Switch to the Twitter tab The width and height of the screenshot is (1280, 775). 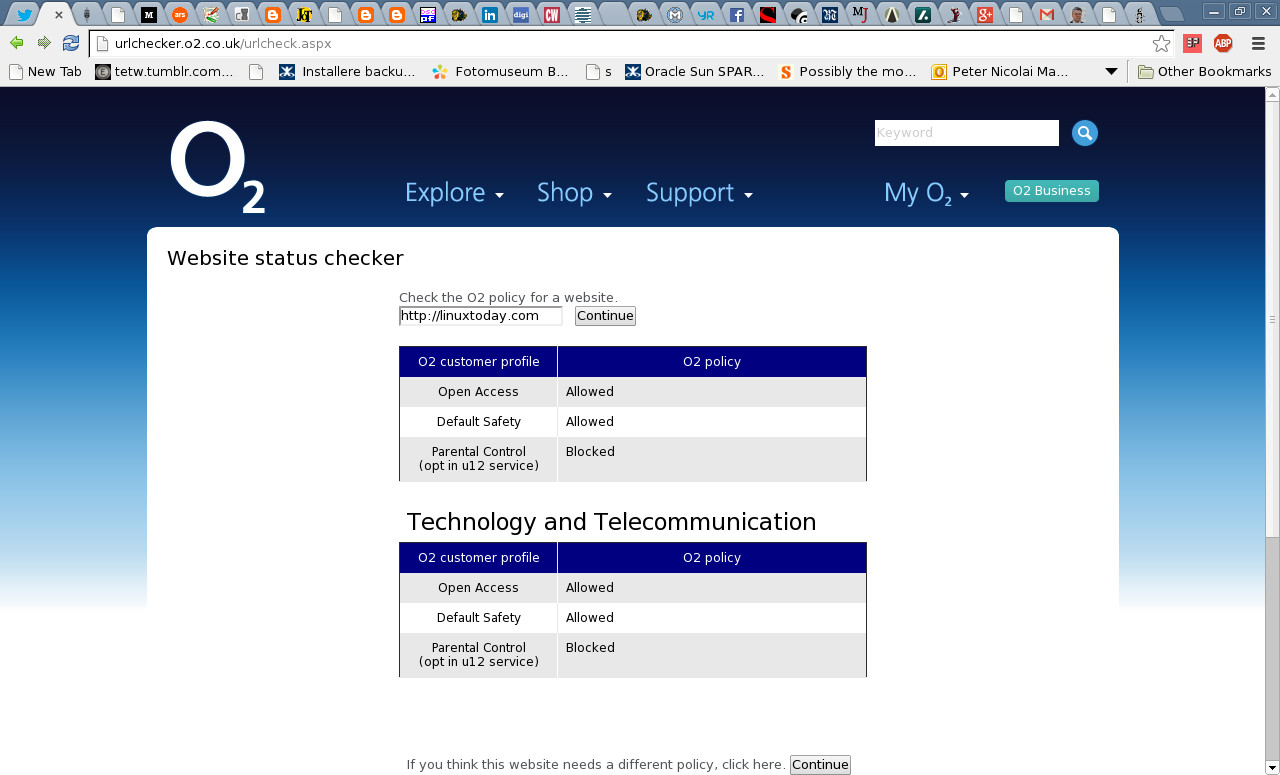[x=24, y=15]
